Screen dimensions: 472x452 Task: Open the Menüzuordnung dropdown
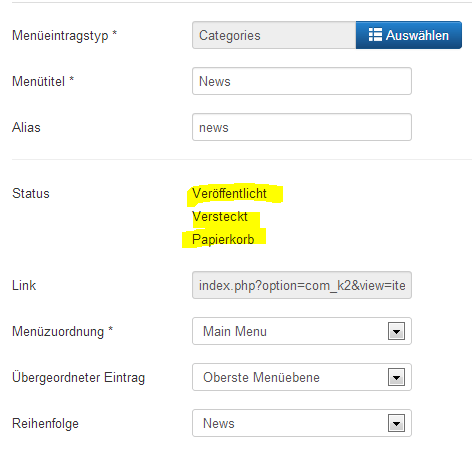302,331
